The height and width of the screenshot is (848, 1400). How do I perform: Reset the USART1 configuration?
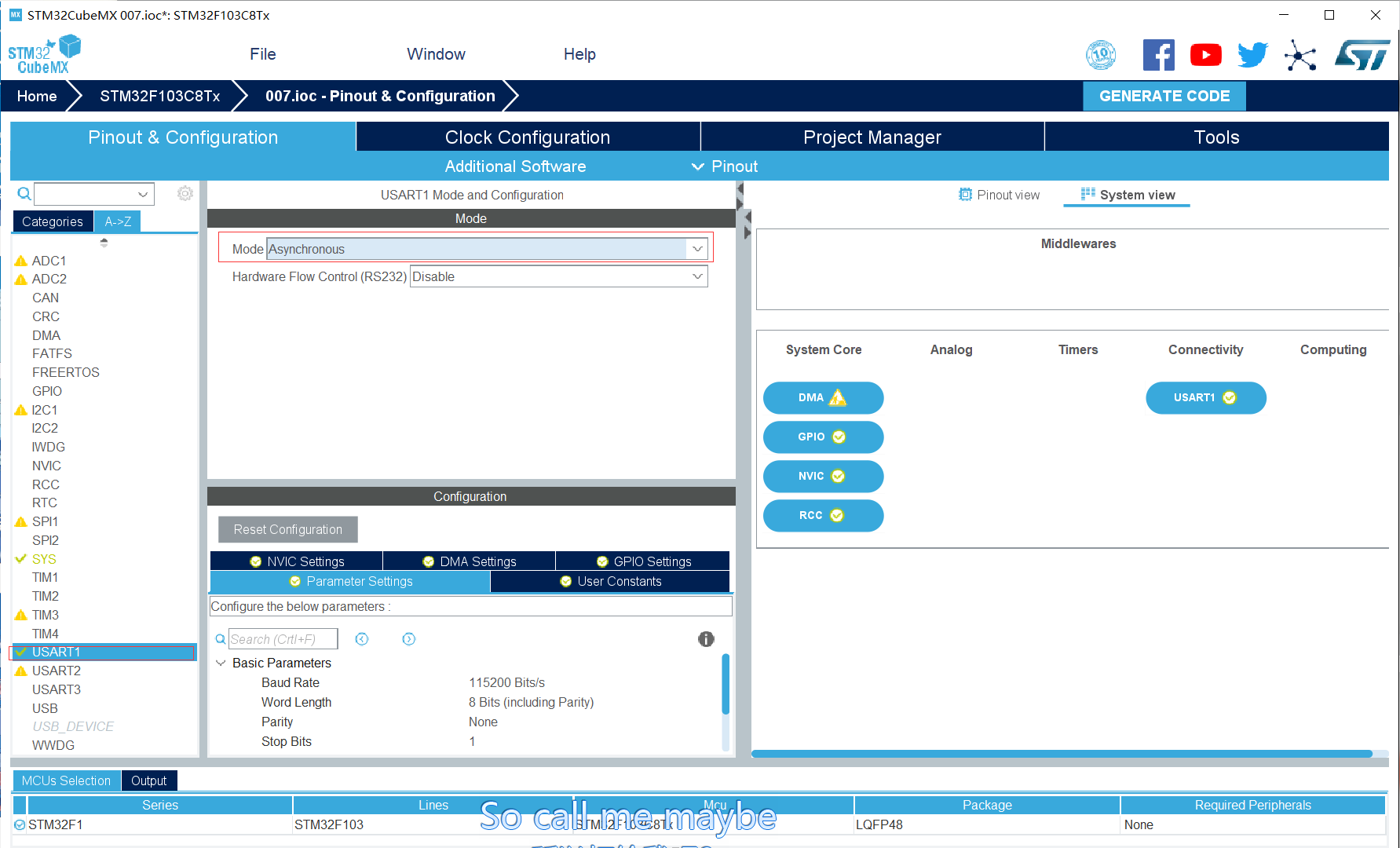288,529
